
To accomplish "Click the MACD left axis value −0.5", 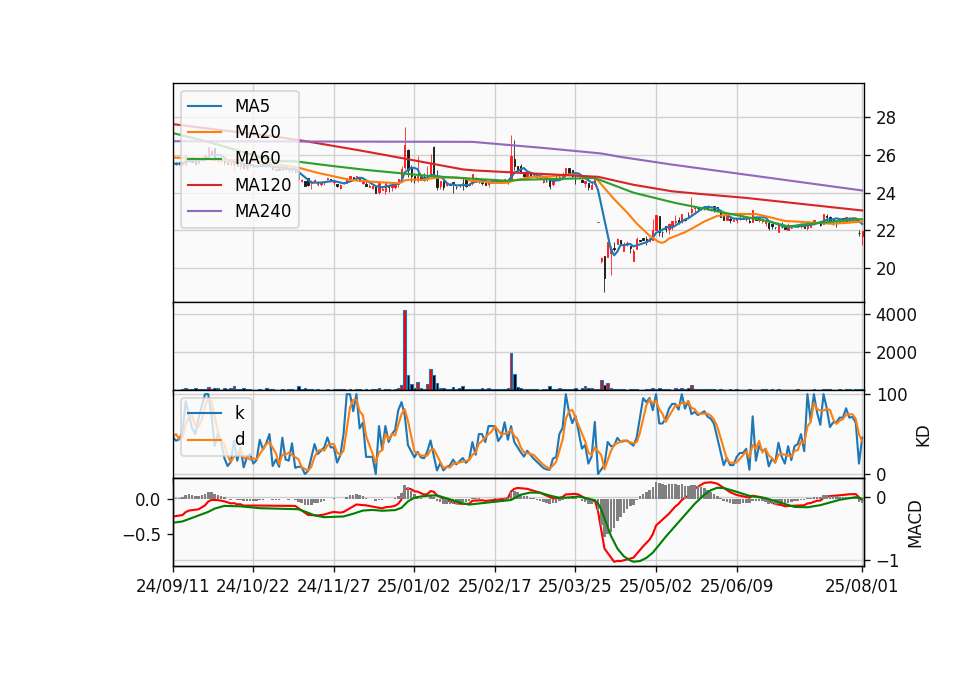I will 141,535.
